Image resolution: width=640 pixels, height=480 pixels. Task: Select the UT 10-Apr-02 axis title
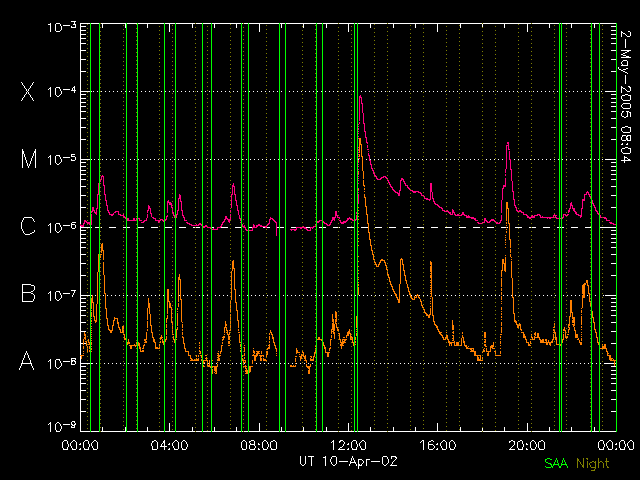[x=348, y=461]
